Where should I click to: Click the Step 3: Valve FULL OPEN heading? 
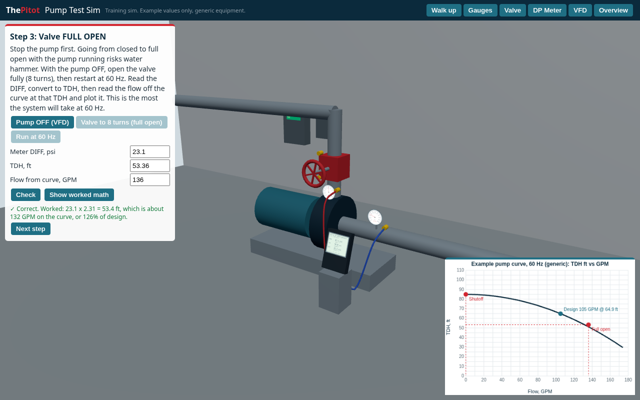click(x=58, y=37)
